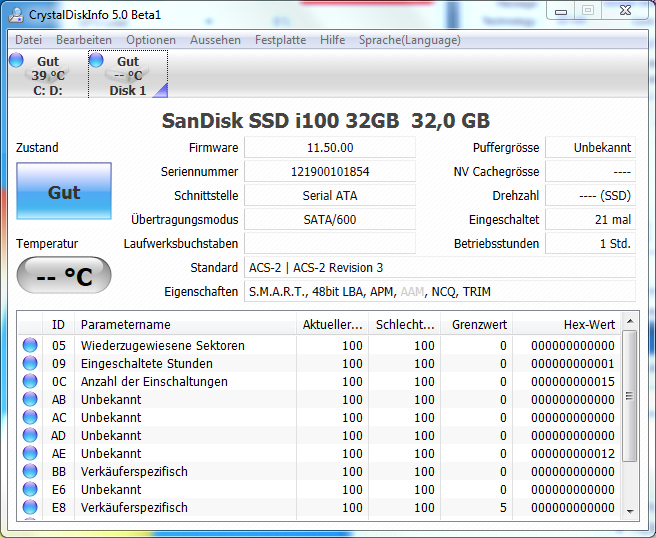Click the scrollbar up arrow

pos(630,321)
